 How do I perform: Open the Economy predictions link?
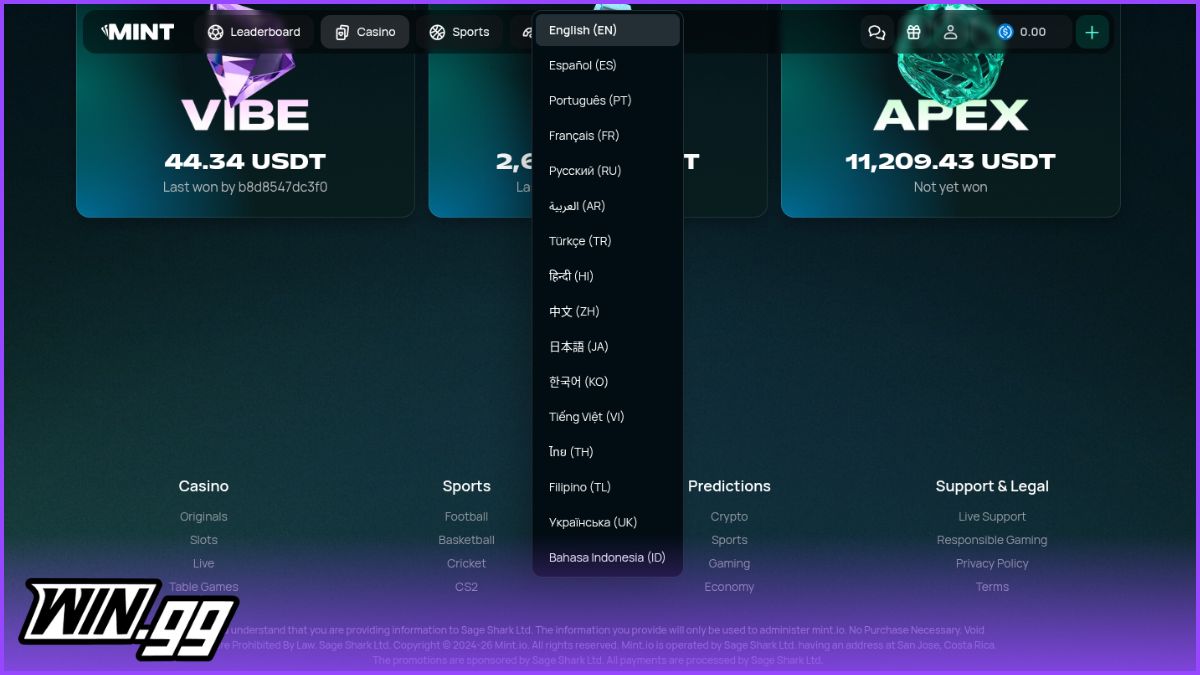pos(729,587)
